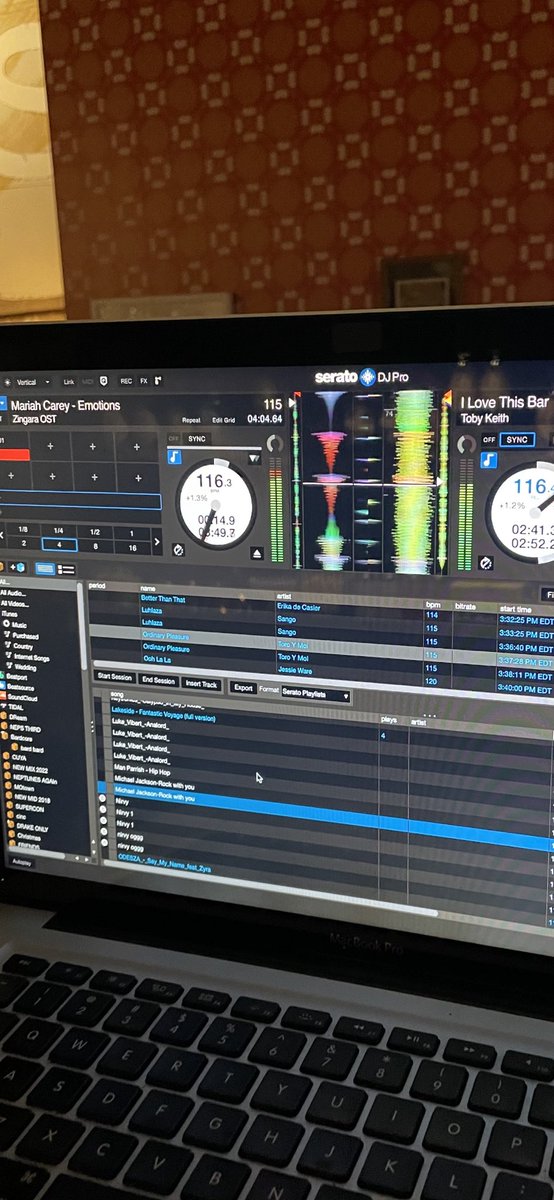
Task: Open the REC panel
Action: pyautogui.click(x=126, y=381)
